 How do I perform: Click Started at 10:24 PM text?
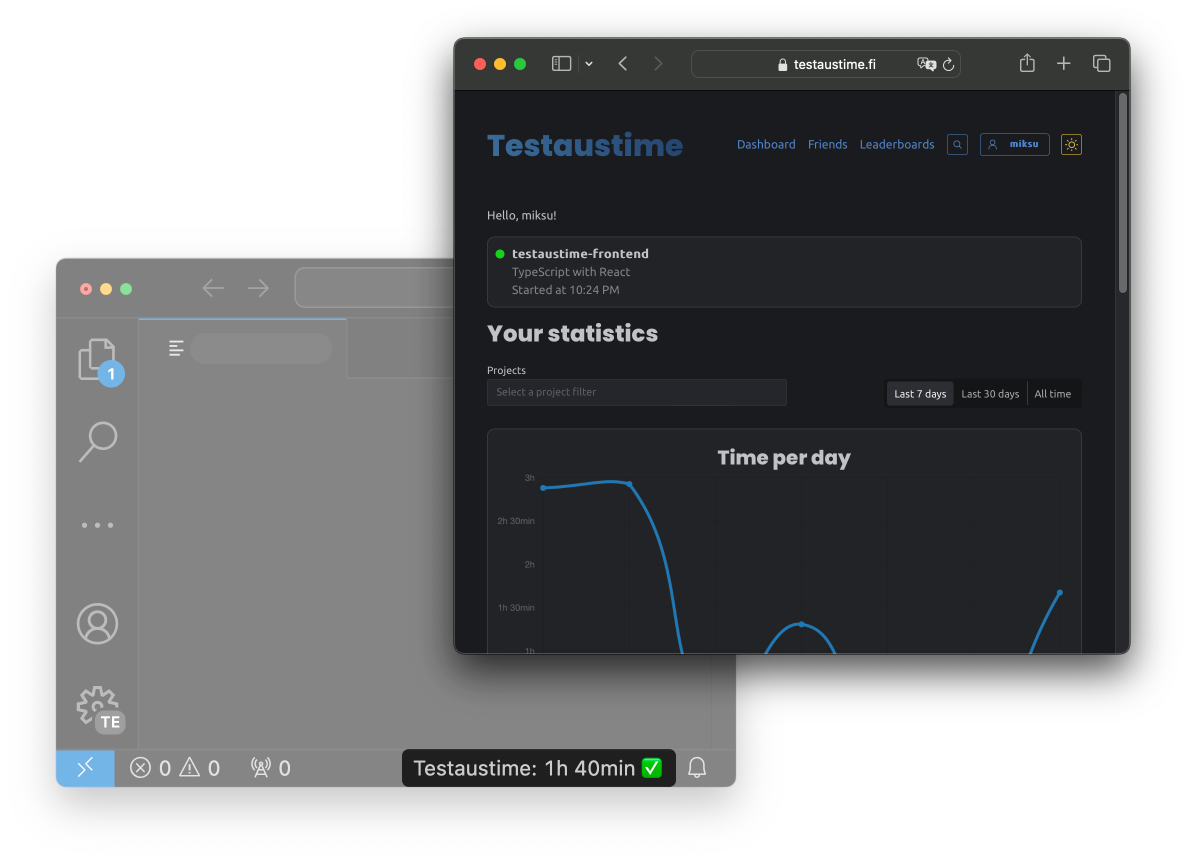tap(565, 290)
